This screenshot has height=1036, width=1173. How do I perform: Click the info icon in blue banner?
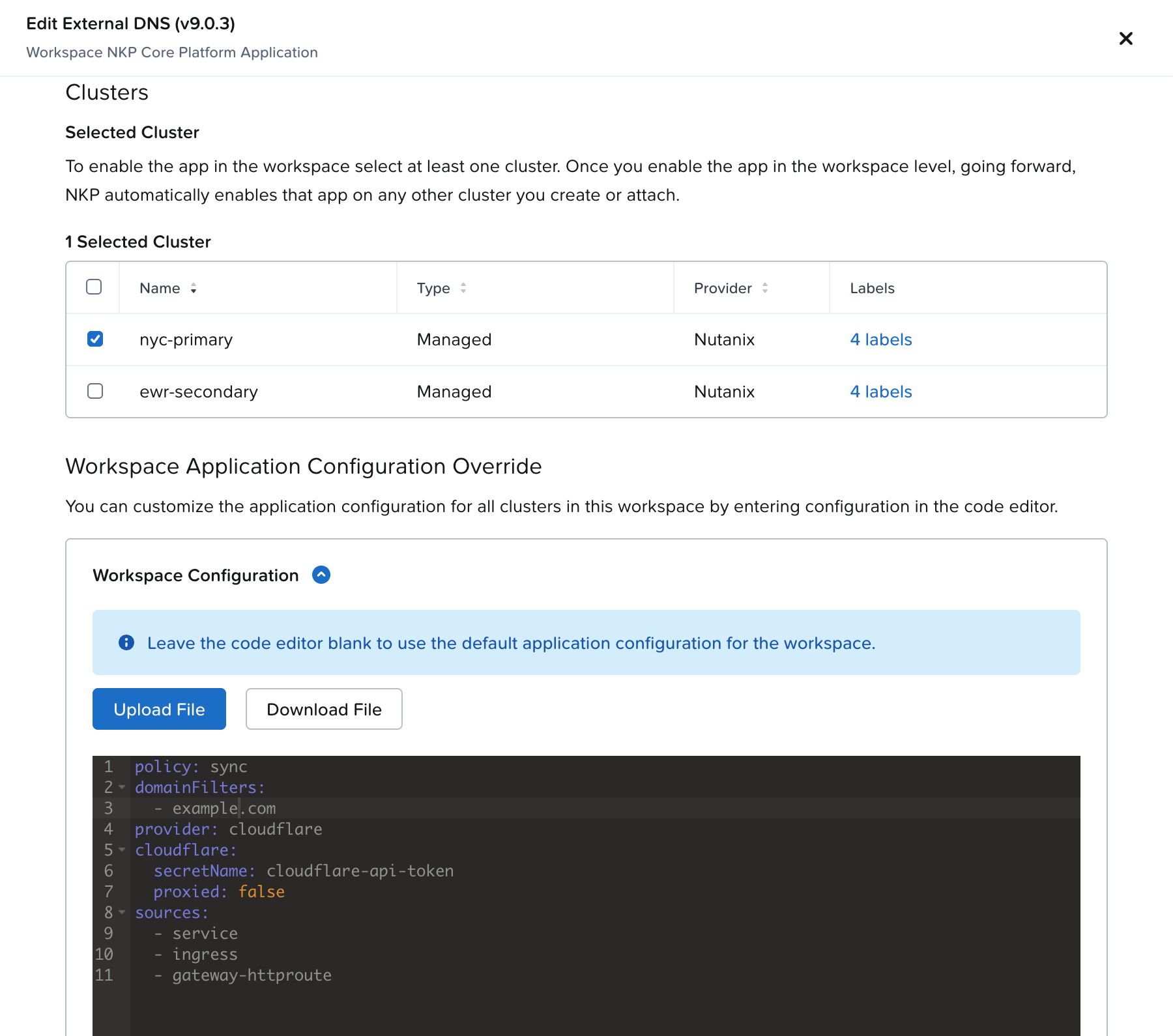pos(126,642)
